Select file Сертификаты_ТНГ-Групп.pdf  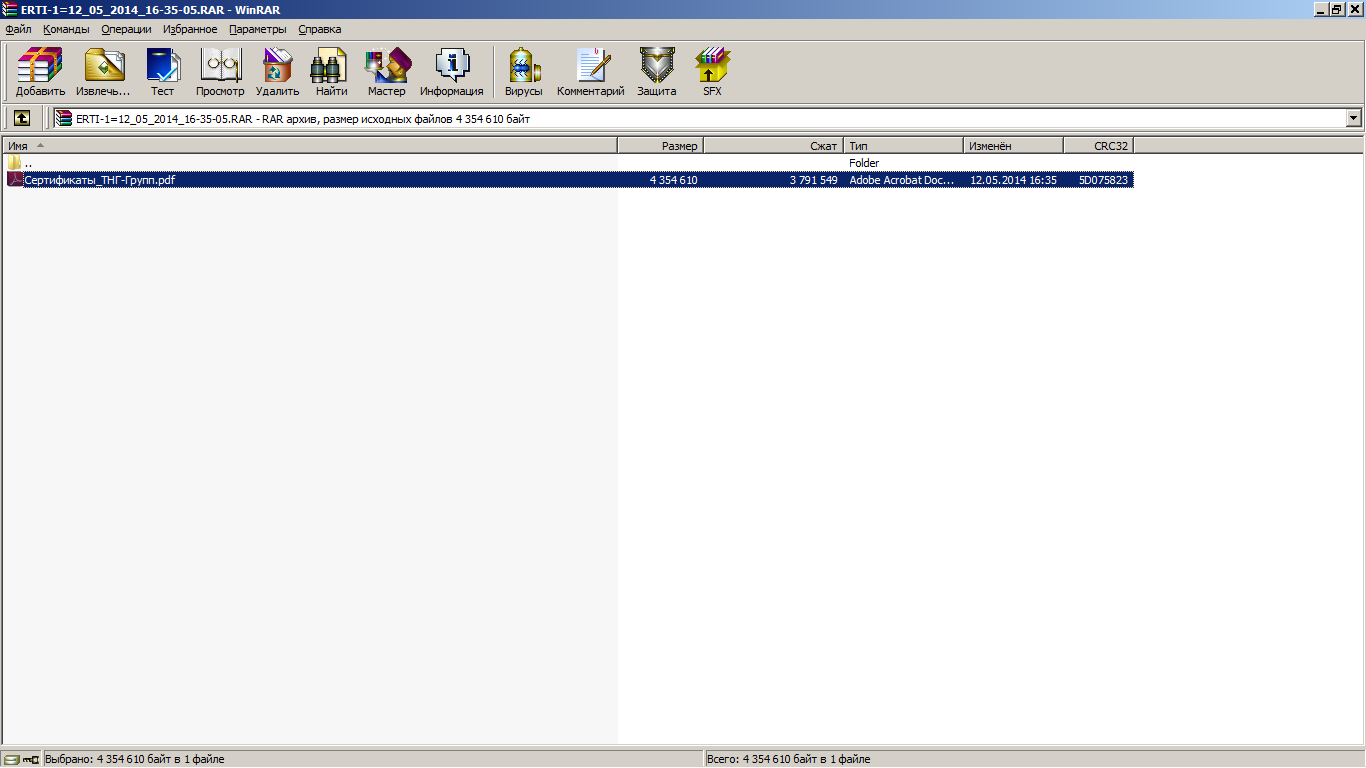[x=100, y=180]
